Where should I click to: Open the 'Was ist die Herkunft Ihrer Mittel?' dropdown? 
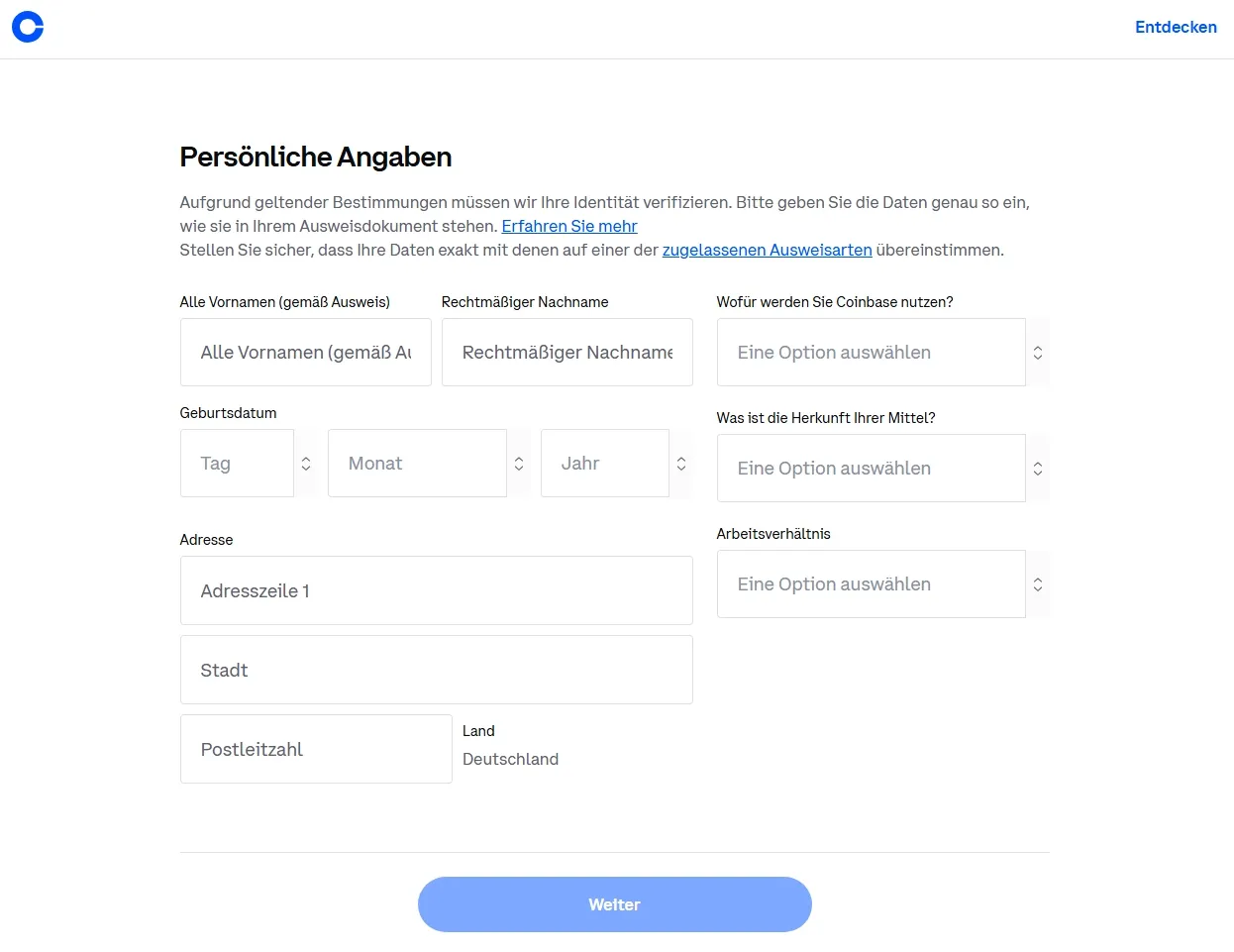point(872,468)
